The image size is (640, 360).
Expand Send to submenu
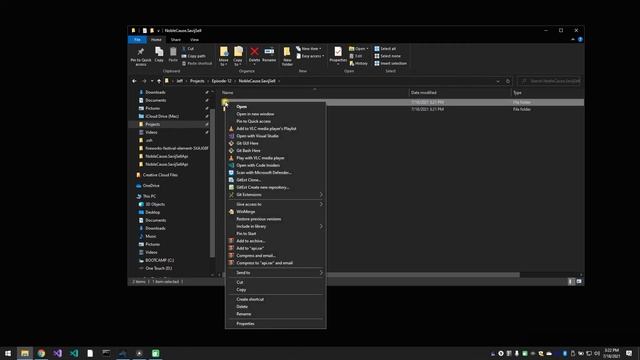click(x=276, y=273)
